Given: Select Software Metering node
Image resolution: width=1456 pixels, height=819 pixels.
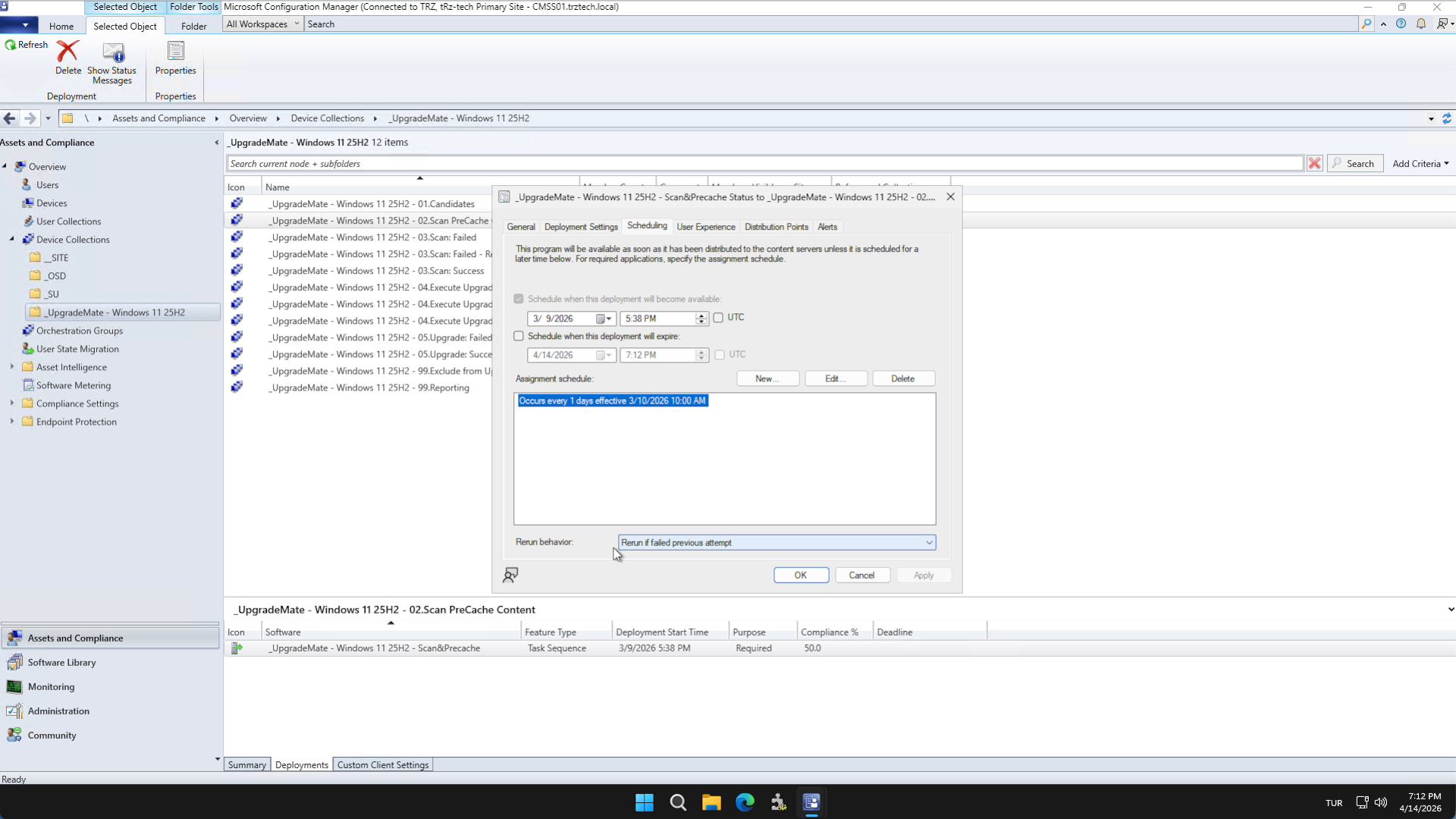Looking at the screenshot, I should (x=74, y=385).
